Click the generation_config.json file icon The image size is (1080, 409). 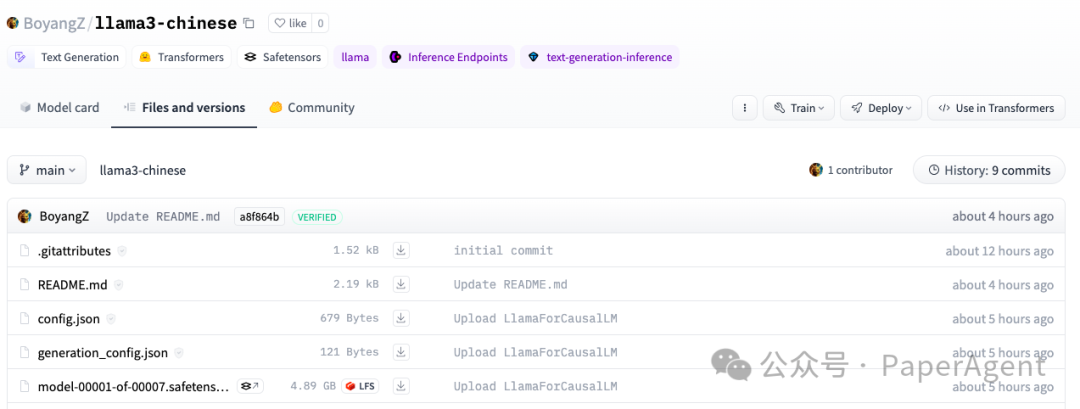pos(25,353)
